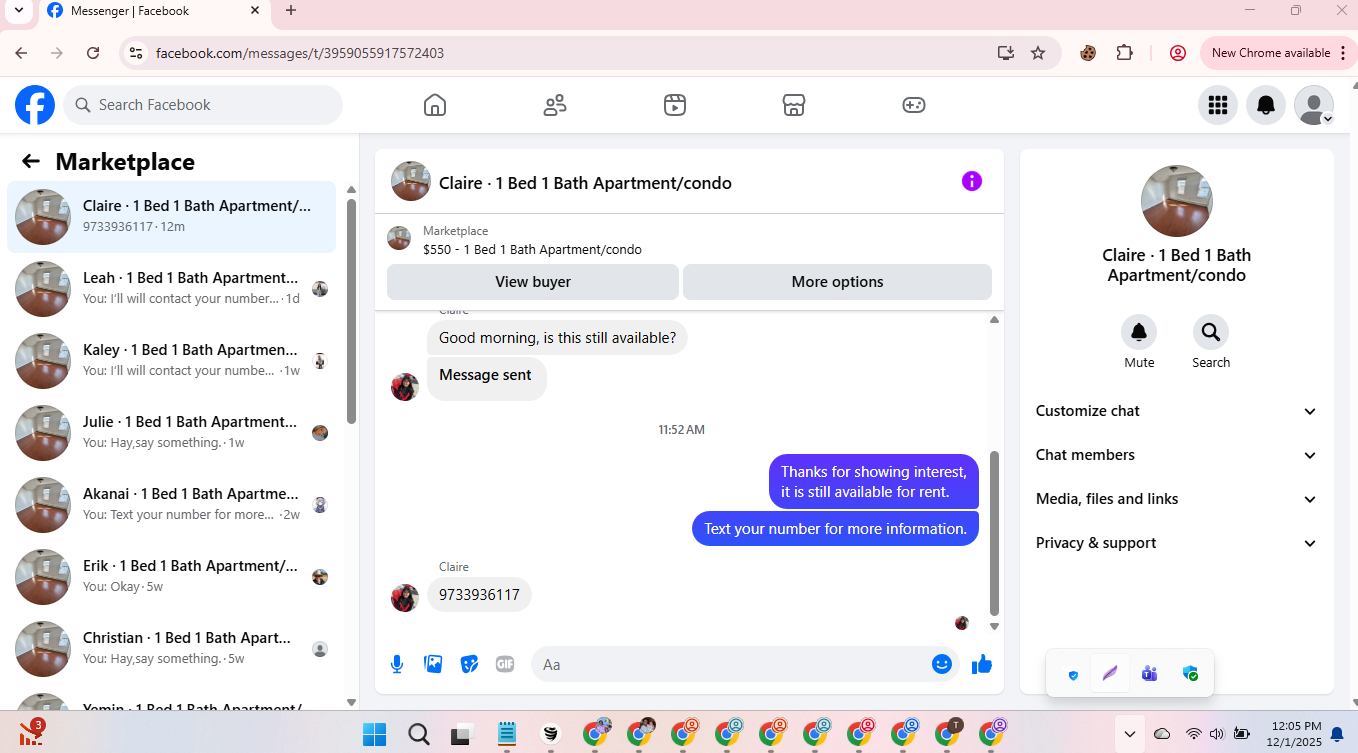Open the account profile avatar menu
This screenshot has height=753, width=1358.
pos(1314,105)
